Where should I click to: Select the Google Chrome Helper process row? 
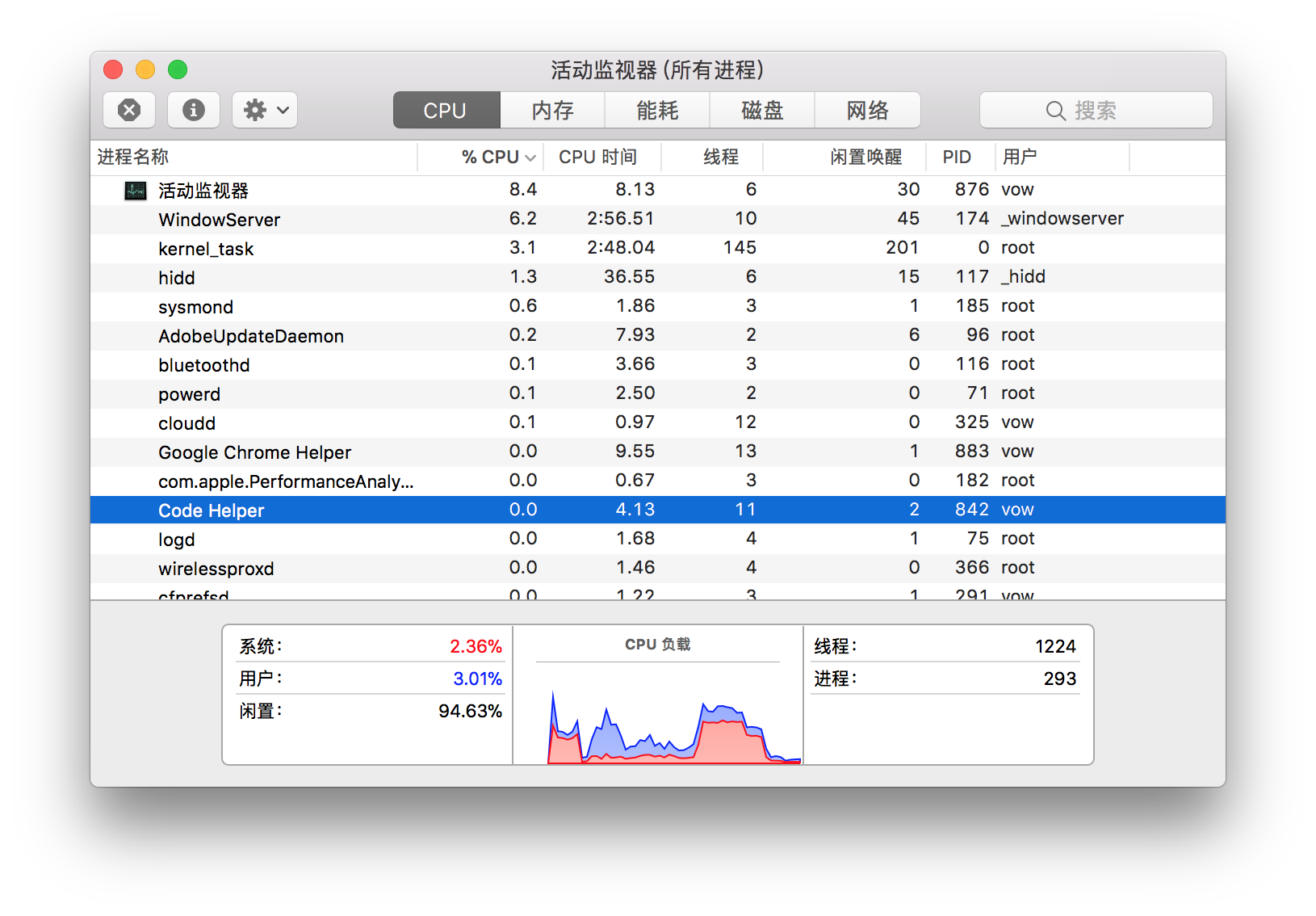click(x=658, y=452)
